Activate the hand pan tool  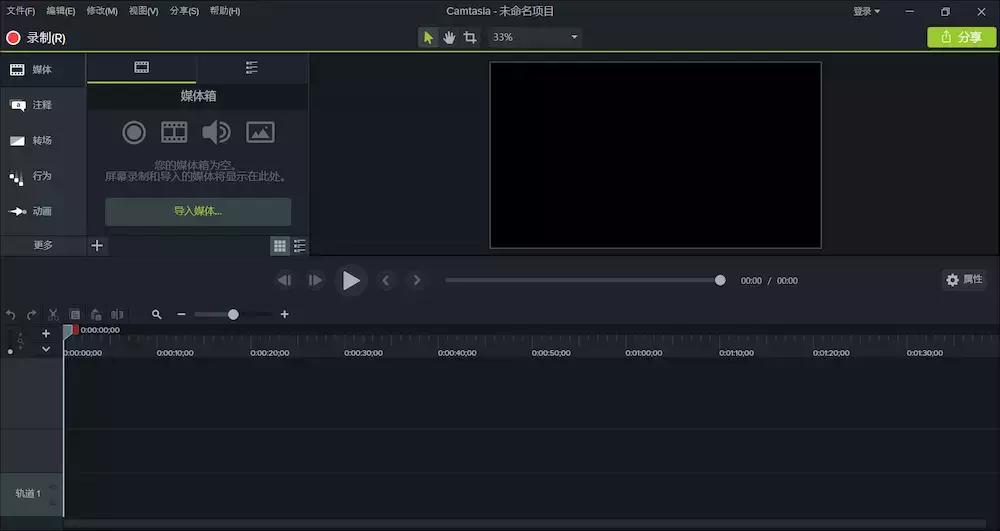coord(449,38)
